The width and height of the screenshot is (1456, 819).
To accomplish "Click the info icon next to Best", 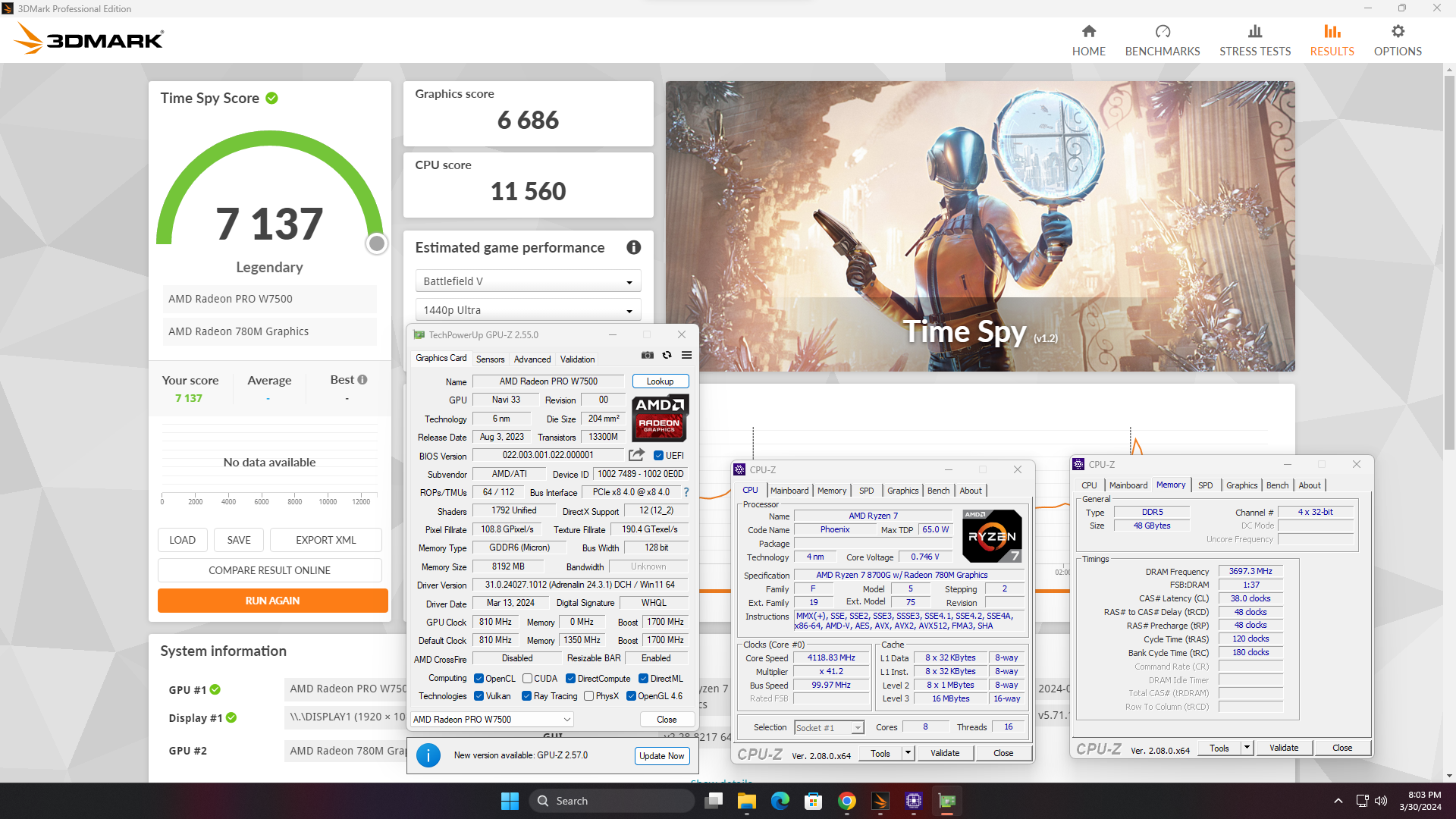I will (x=362, y=379).
